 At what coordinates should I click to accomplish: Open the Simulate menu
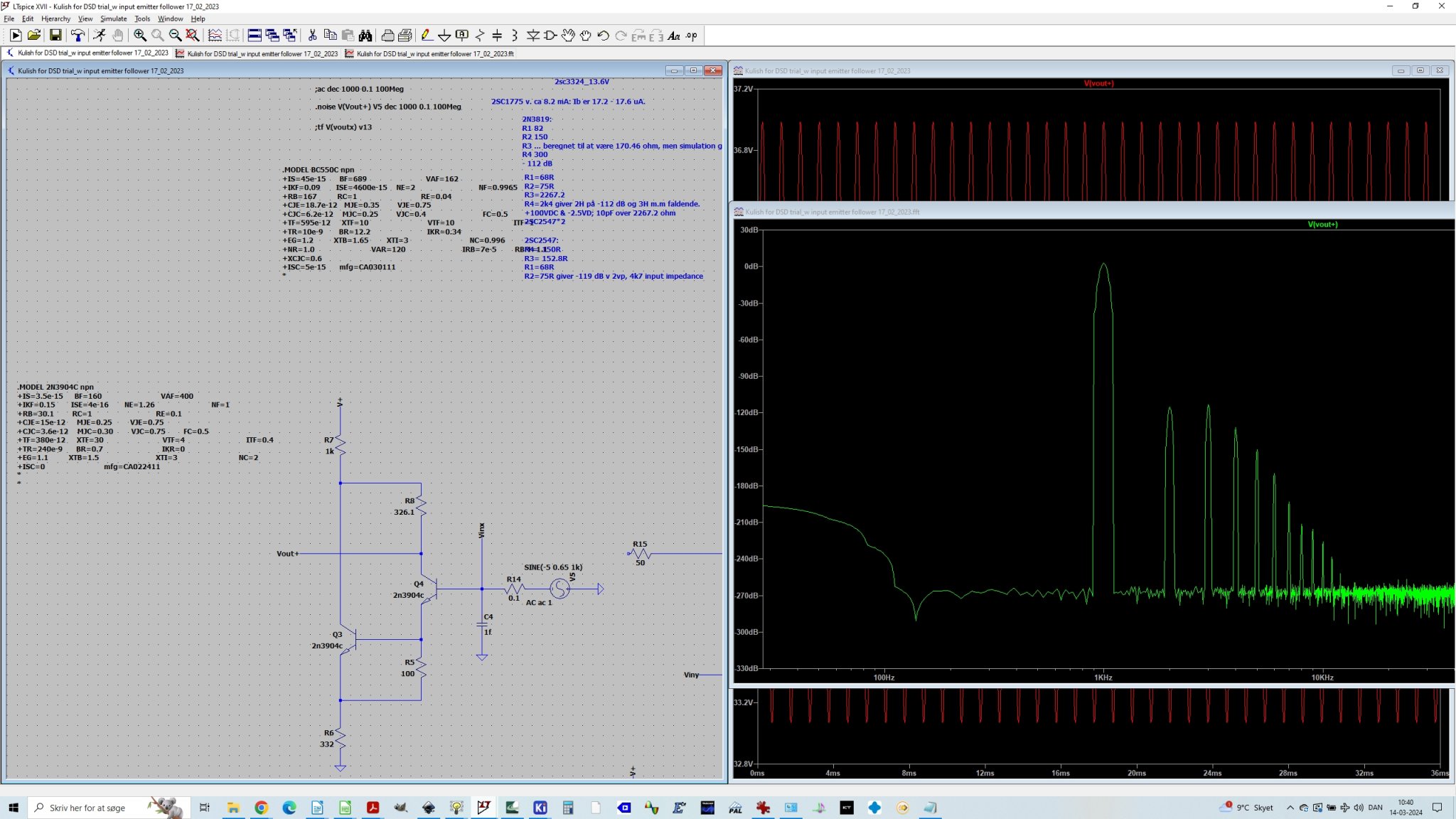[x=113, y=18]
